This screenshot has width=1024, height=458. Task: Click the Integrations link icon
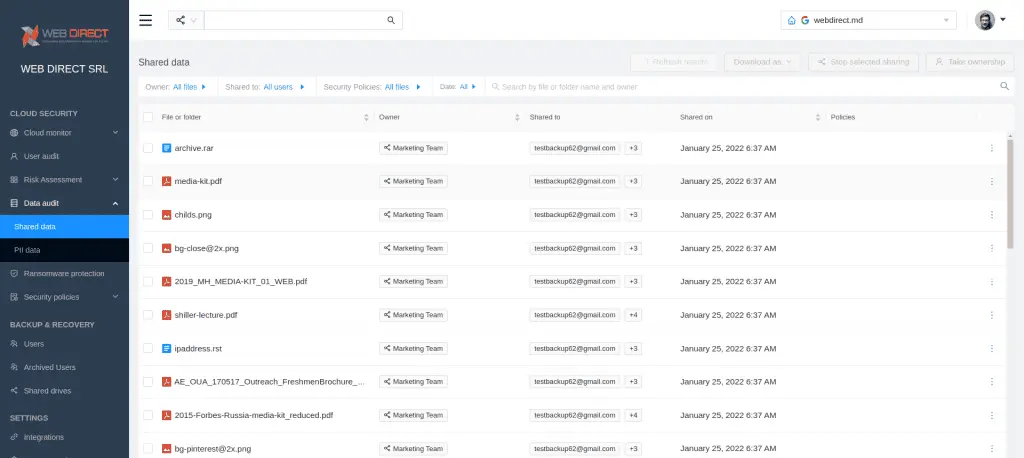14,437
